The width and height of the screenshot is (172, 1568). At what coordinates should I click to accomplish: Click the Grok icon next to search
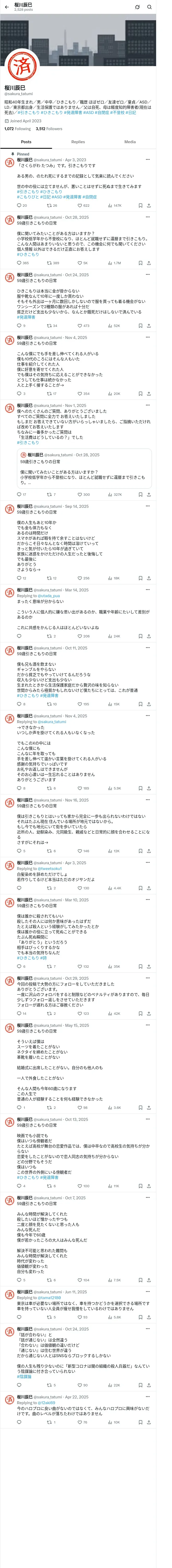pos(137,7)
